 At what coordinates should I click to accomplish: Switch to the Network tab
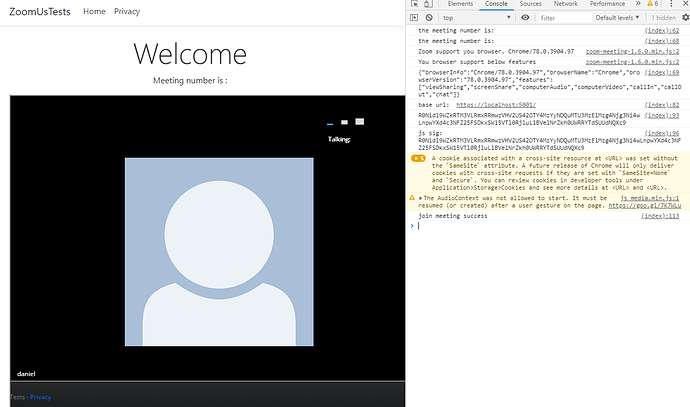[565, 4]
